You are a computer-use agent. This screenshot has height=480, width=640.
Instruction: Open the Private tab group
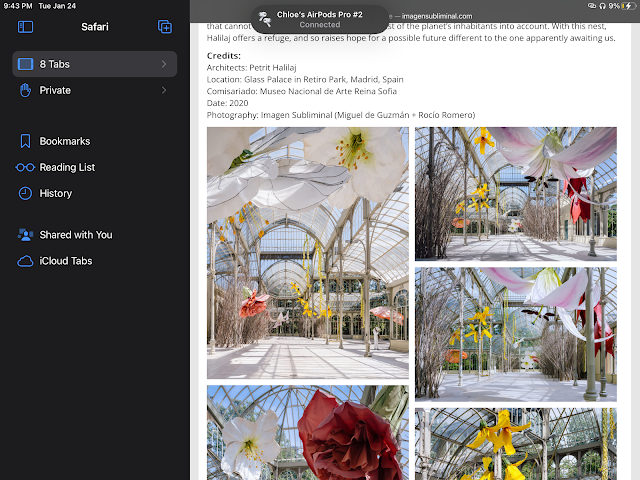95,90
